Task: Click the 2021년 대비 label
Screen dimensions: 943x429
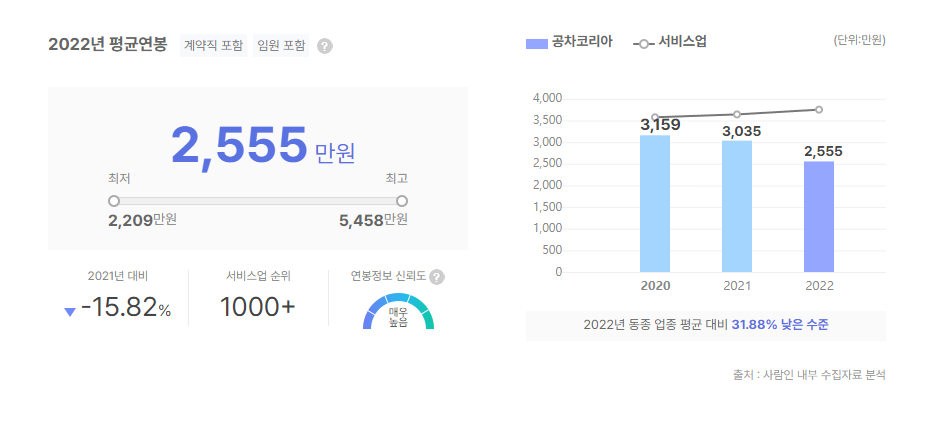Action: pyautogui.click(x=118, y=276)
